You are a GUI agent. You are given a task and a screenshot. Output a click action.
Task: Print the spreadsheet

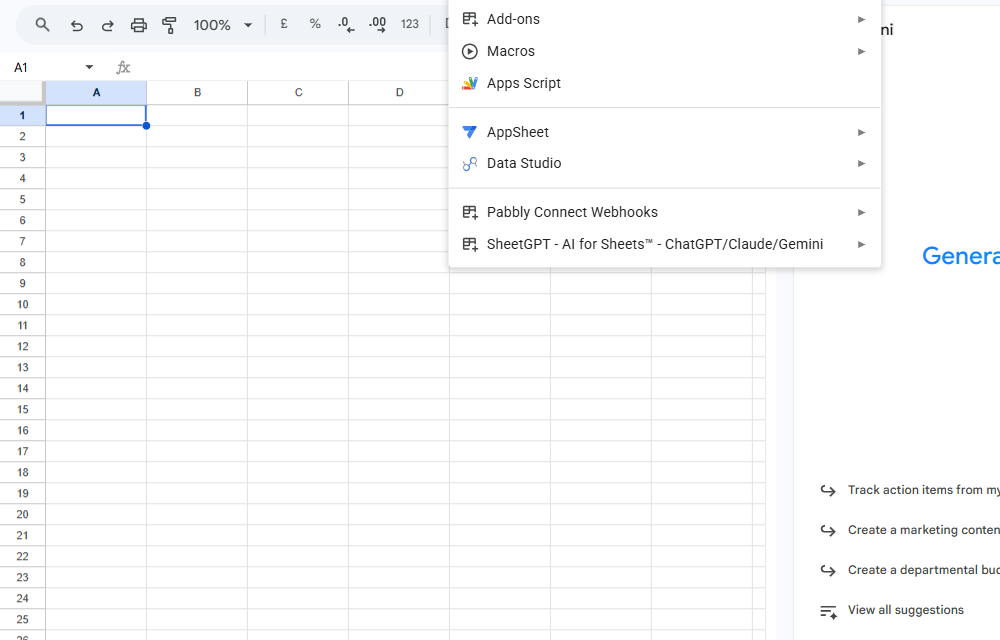pyautogui.click(x=138, y=25)
